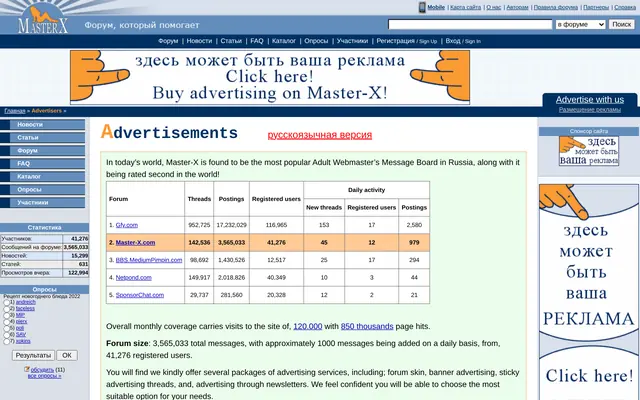Open BBS.MediumPimpin.com link in table
The image size is (640, 400).
(149, 260)
